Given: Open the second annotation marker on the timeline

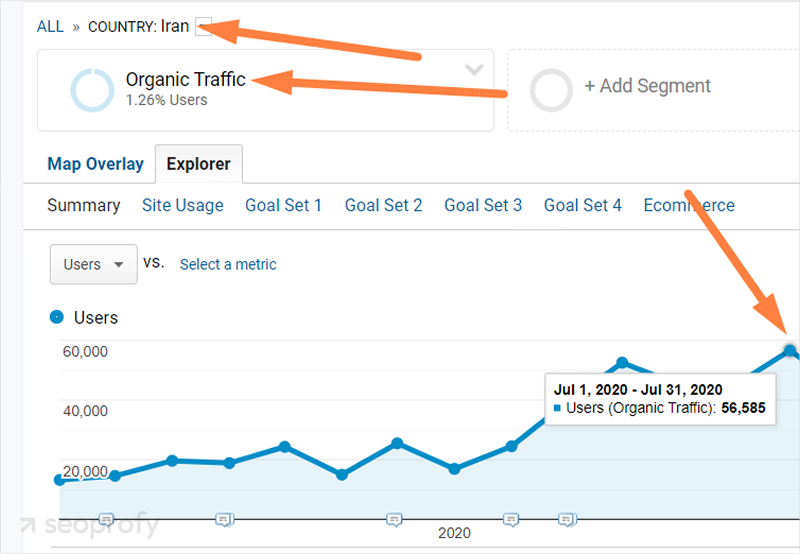Looking at the screenshot, I should pyautogui.click(x=224, y=519).
